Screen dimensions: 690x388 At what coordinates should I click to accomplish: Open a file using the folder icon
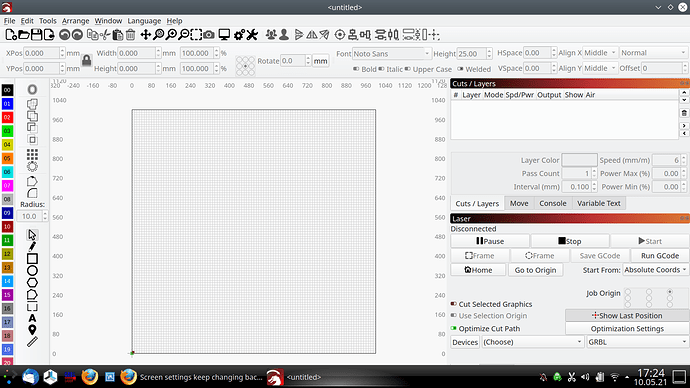click(x=24, y=35)
